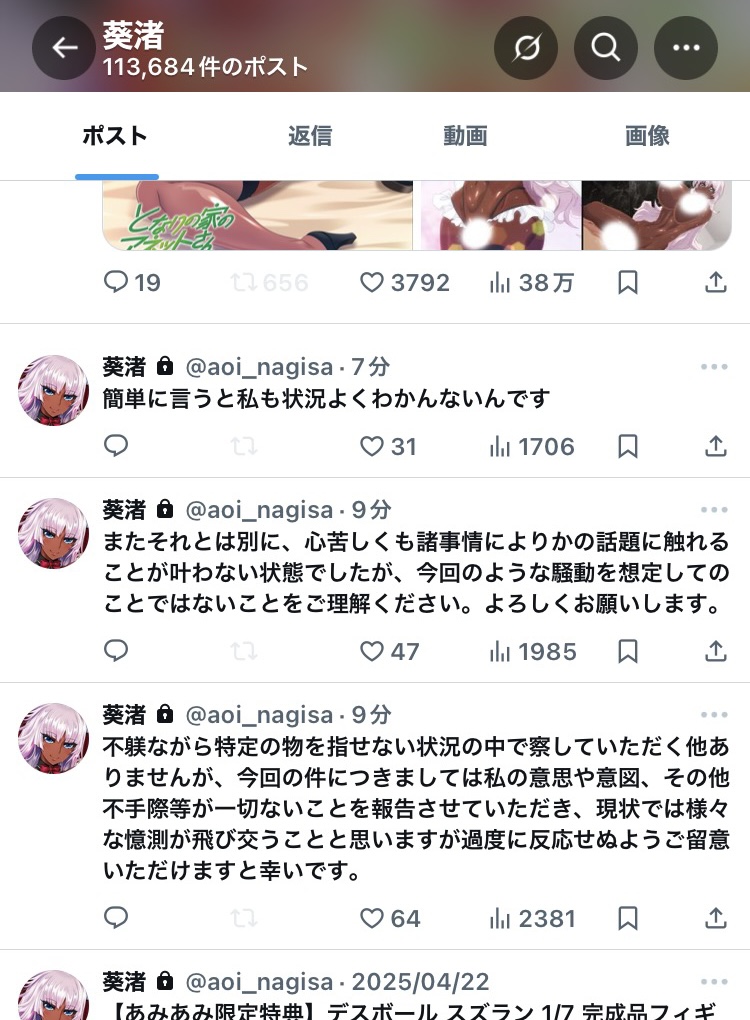
Task: Bookmark the post with 2381 views
Action: 628,919
